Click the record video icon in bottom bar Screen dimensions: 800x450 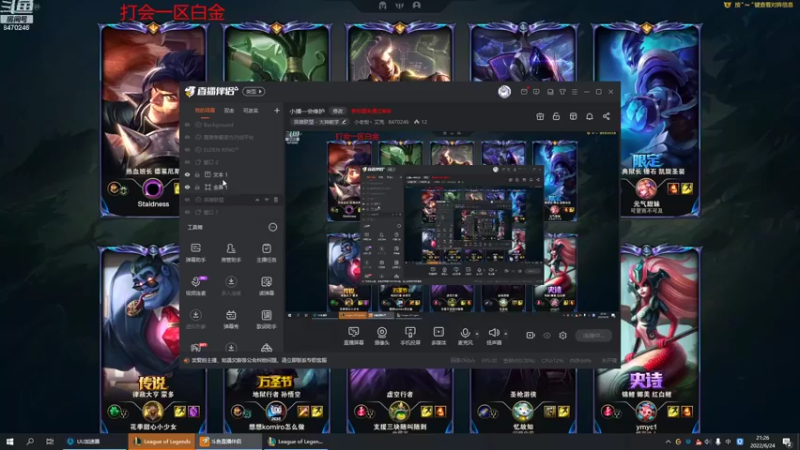coord(531,335)
